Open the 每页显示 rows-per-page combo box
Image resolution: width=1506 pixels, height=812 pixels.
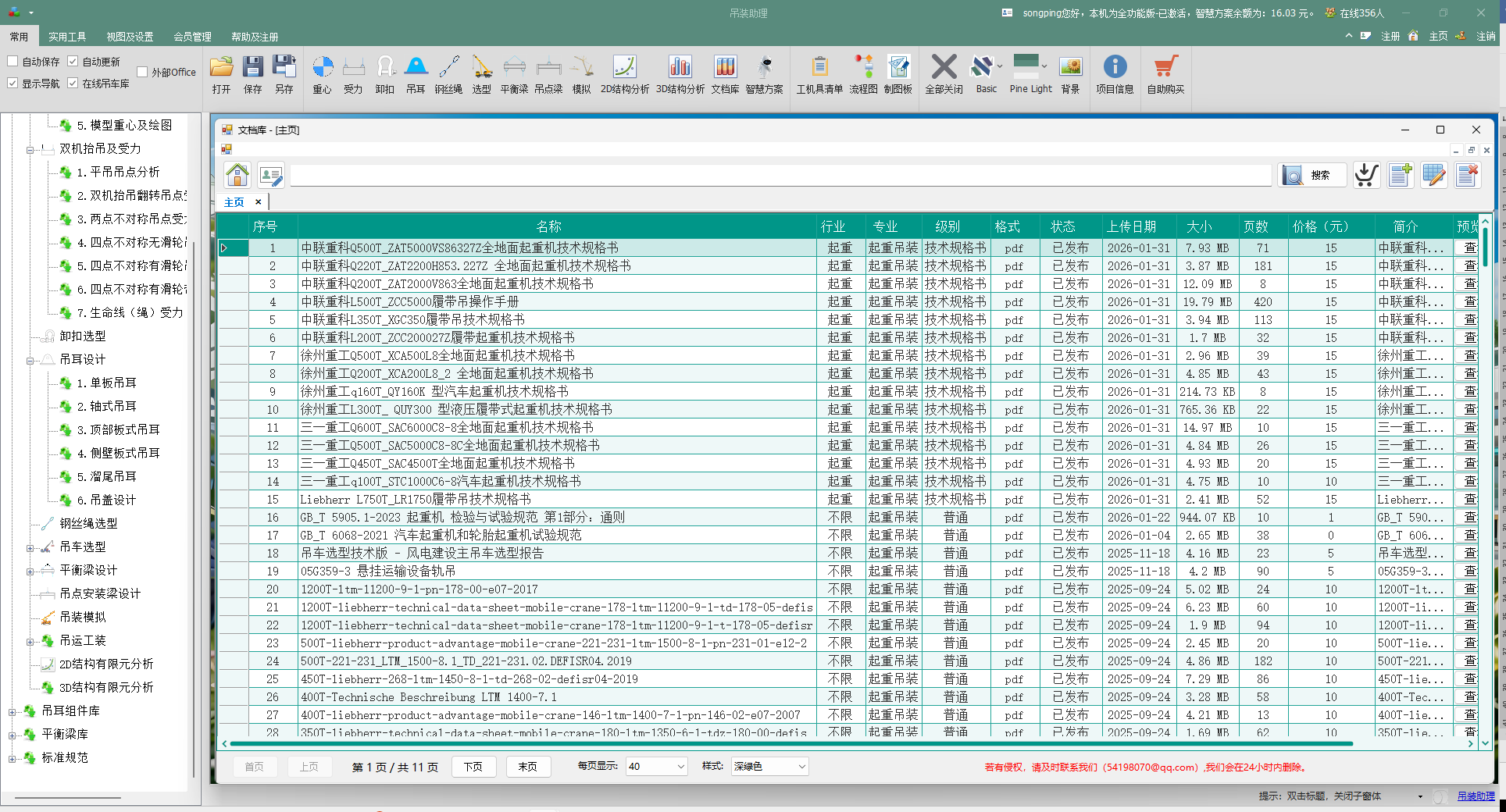(656, 767)
